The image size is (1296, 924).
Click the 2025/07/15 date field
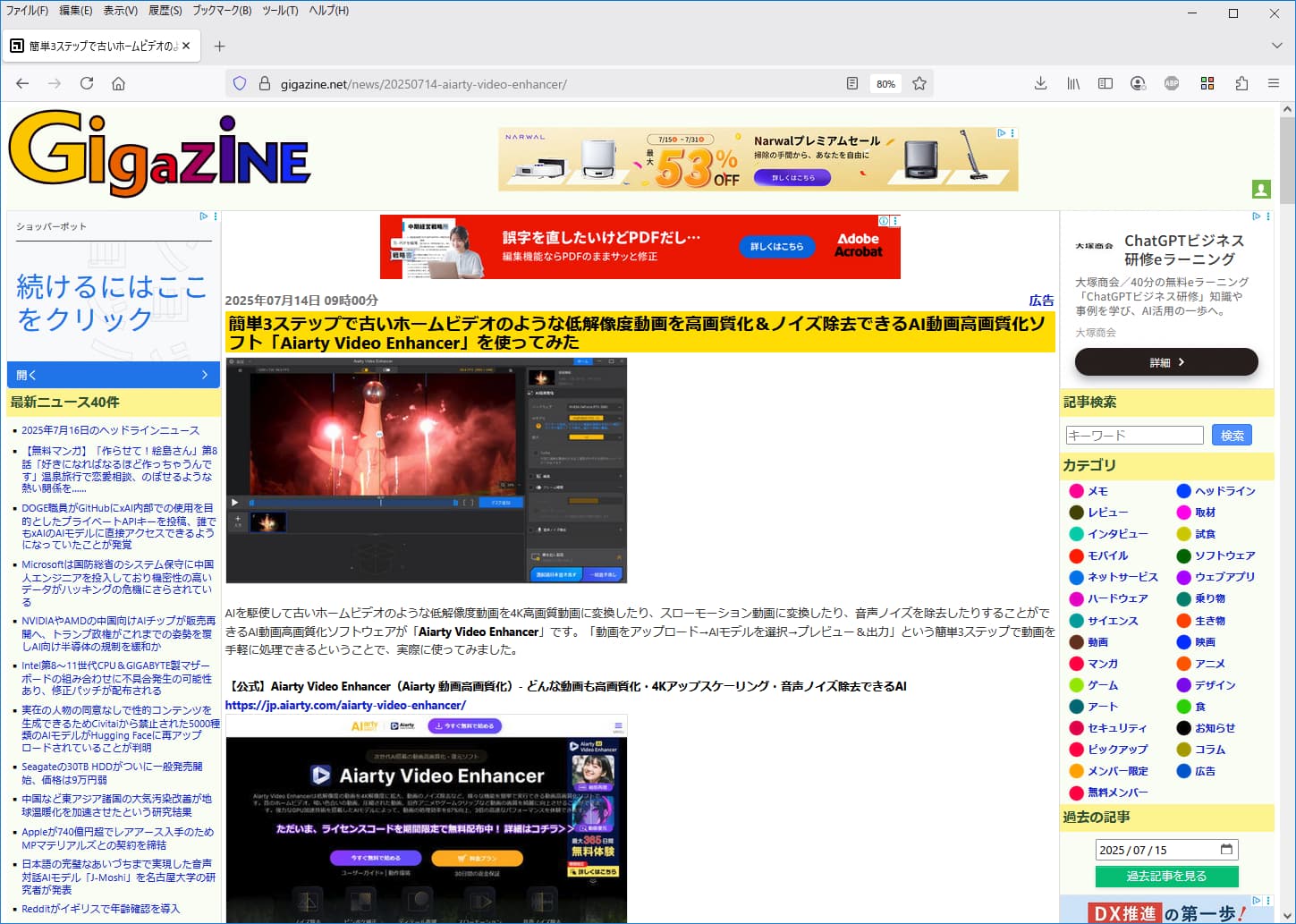[1166, 849]
